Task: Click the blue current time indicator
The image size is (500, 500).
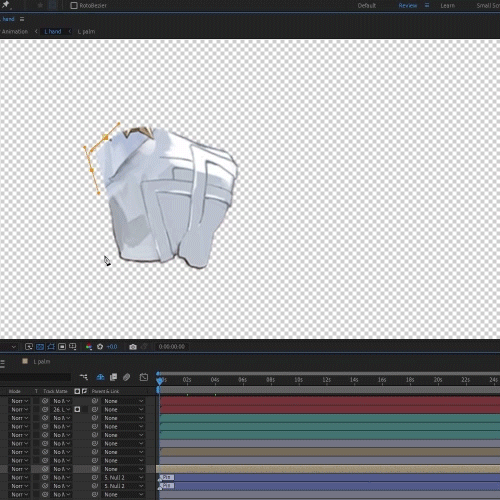Action: tap(160, 380)
